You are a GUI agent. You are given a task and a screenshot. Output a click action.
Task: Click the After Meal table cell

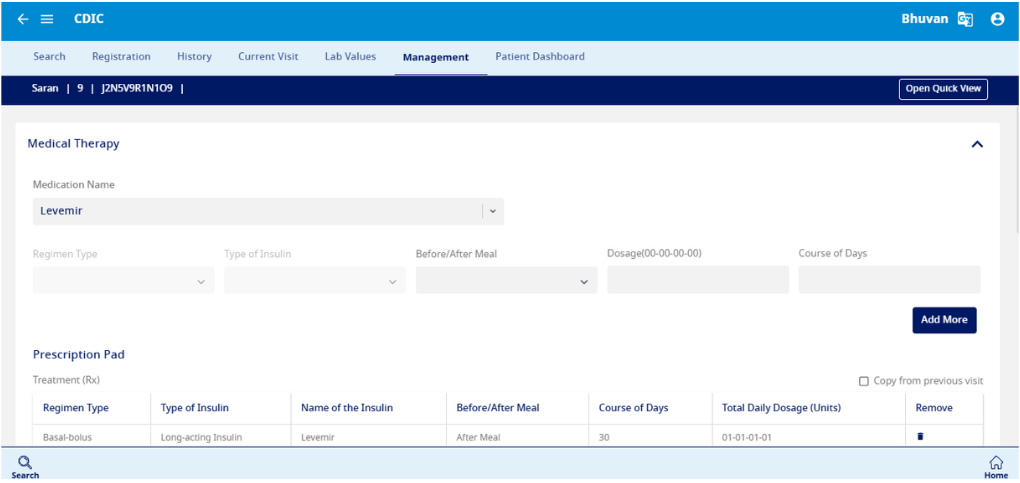coord(478,437)
